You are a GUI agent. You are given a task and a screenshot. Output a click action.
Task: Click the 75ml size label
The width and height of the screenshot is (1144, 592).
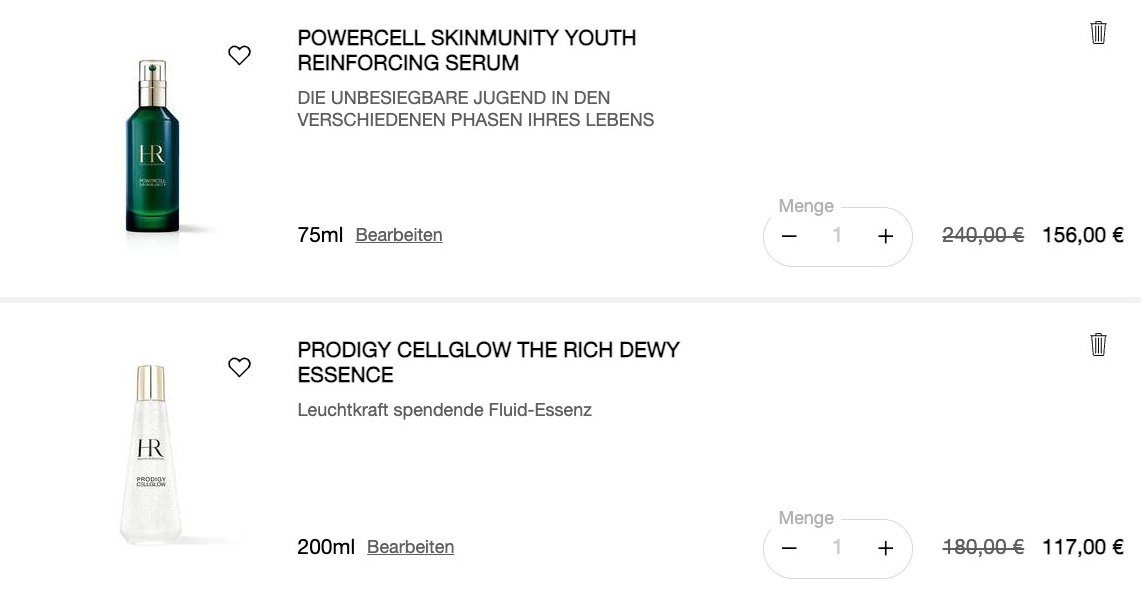[320, 235]
